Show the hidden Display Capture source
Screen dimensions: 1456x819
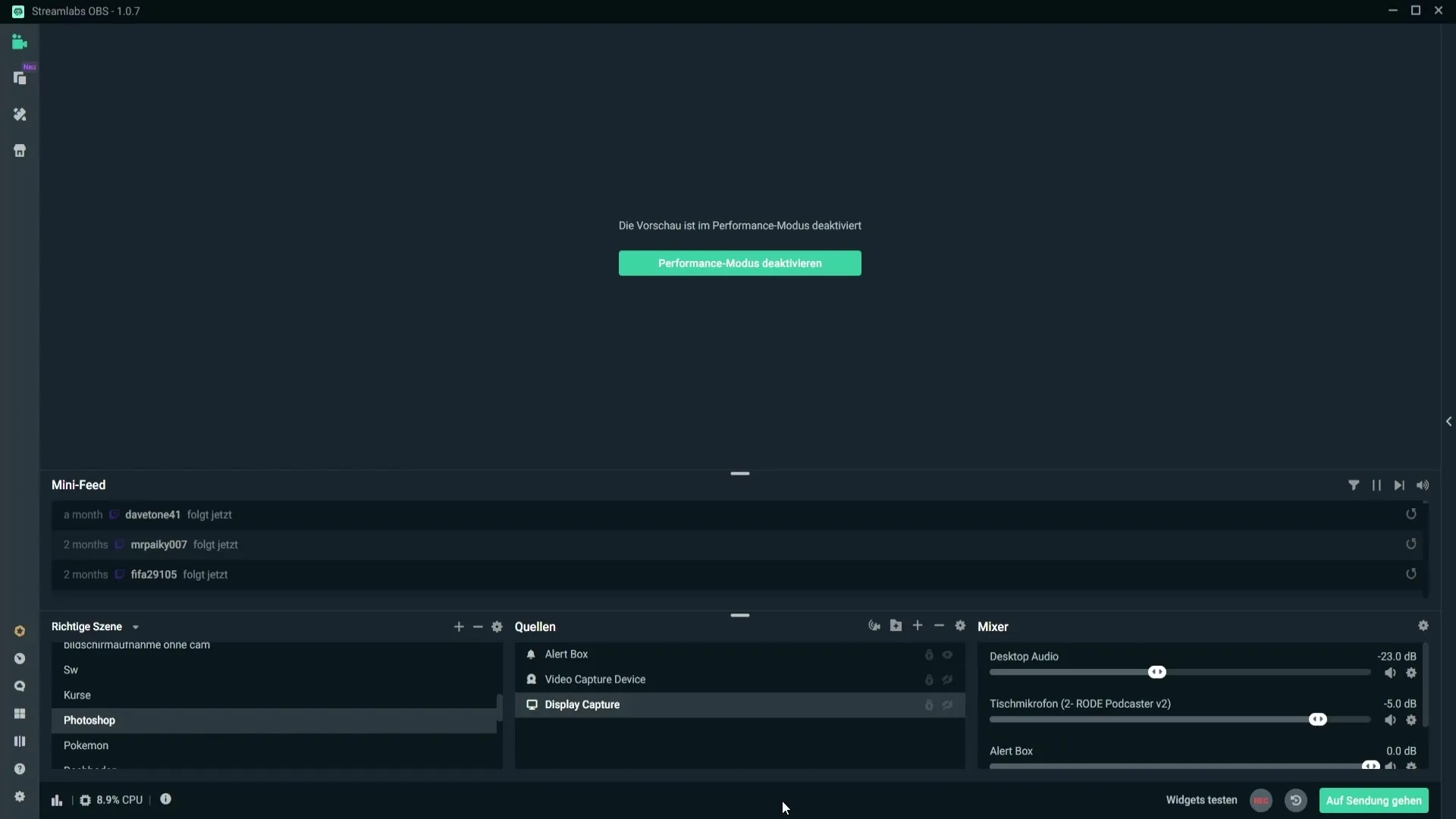[947, 704]
